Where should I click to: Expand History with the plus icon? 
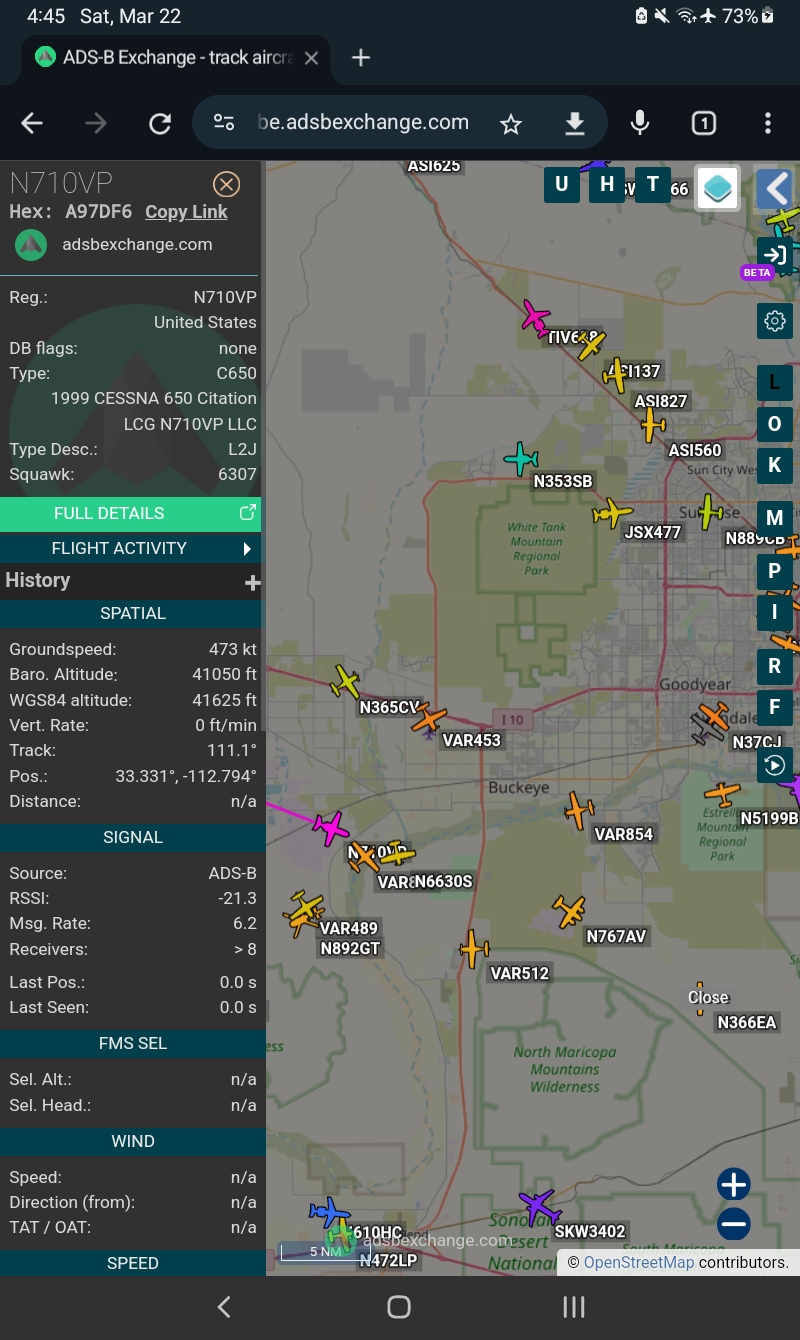(x=252, y=582)
